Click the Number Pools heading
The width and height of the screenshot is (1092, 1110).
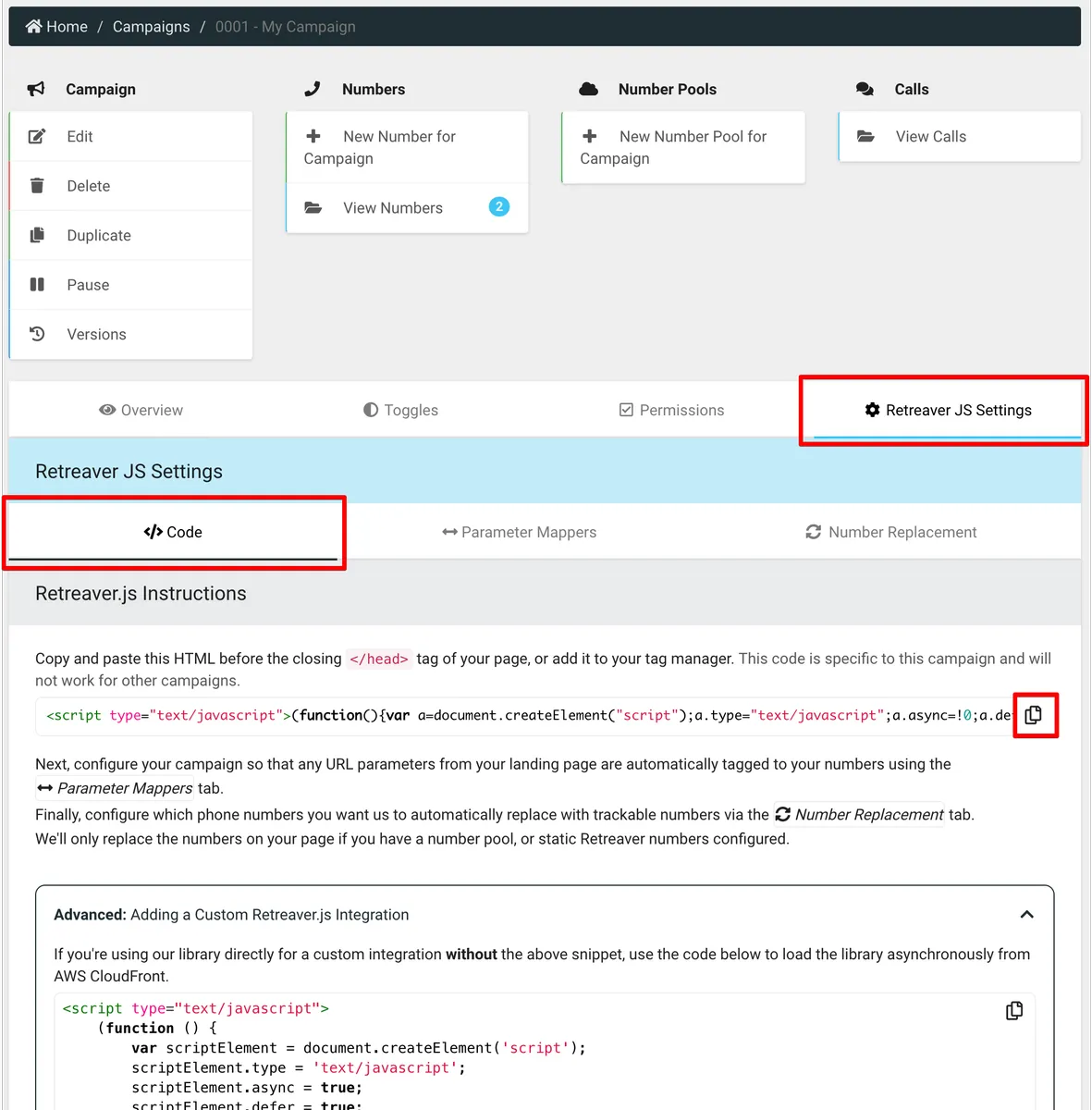[x=668, y=89]
